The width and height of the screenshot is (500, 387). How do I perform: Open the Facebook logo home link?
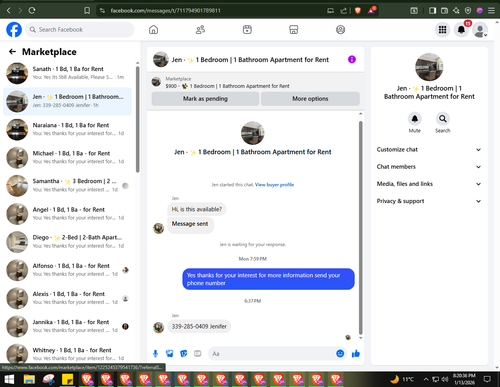click(x=14, y=30)
